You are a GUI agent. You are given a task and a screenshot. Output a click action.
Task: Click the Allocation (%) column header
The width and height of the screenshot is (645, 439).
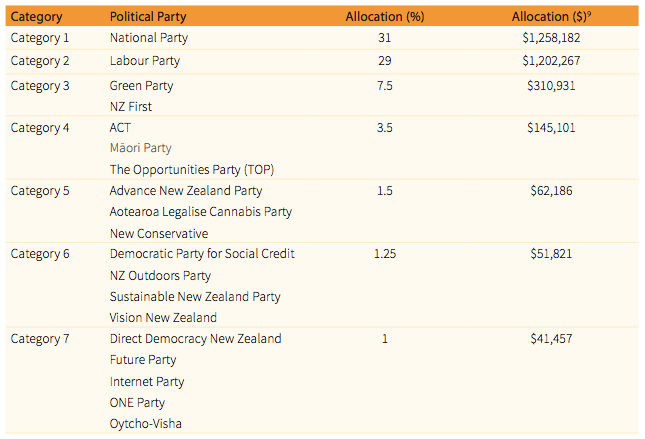[x=385, y=17]
